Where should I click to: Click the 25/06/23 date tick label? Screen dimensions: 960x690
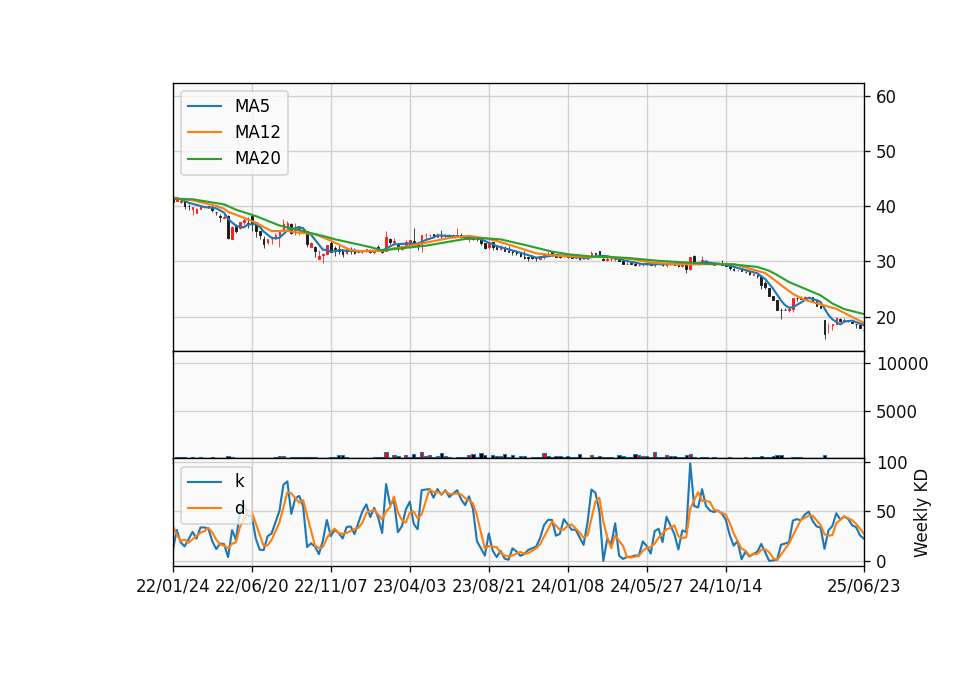[x=864, y=587]
